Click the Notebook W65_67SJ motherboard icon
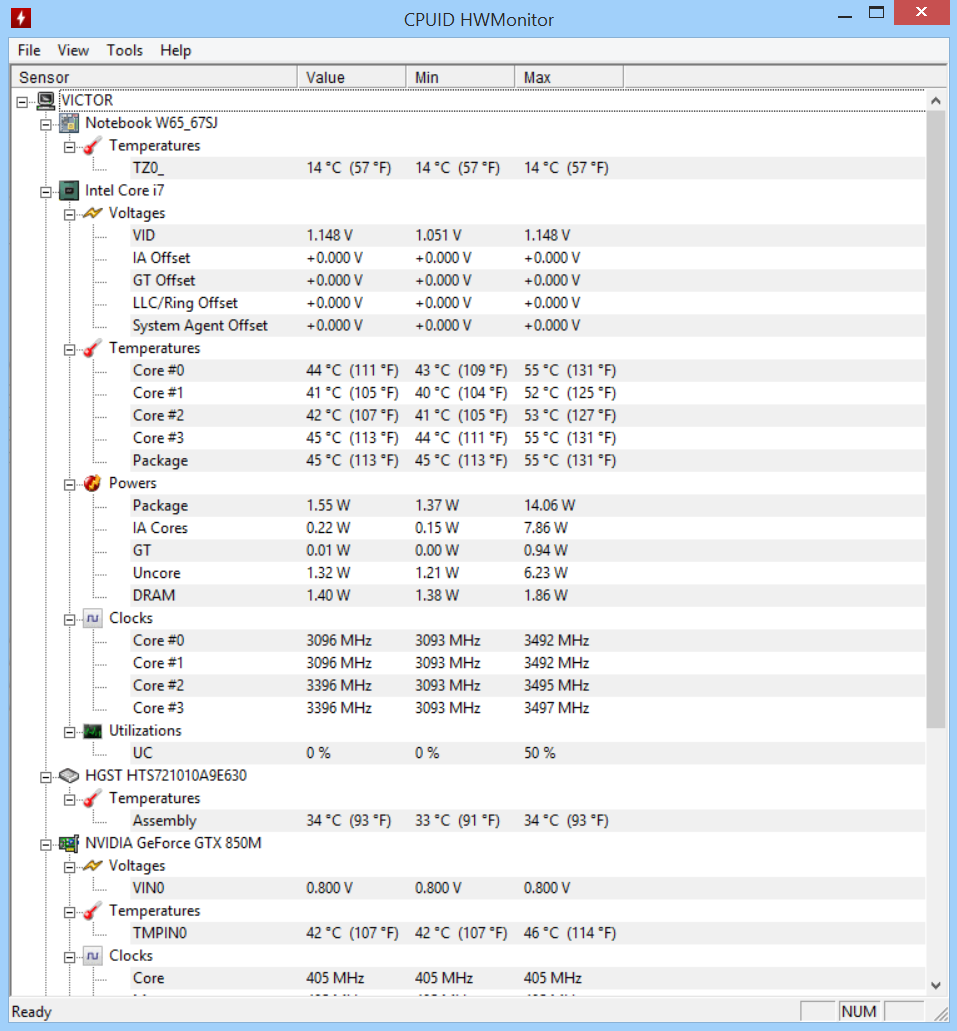 [x=69, y=123]
